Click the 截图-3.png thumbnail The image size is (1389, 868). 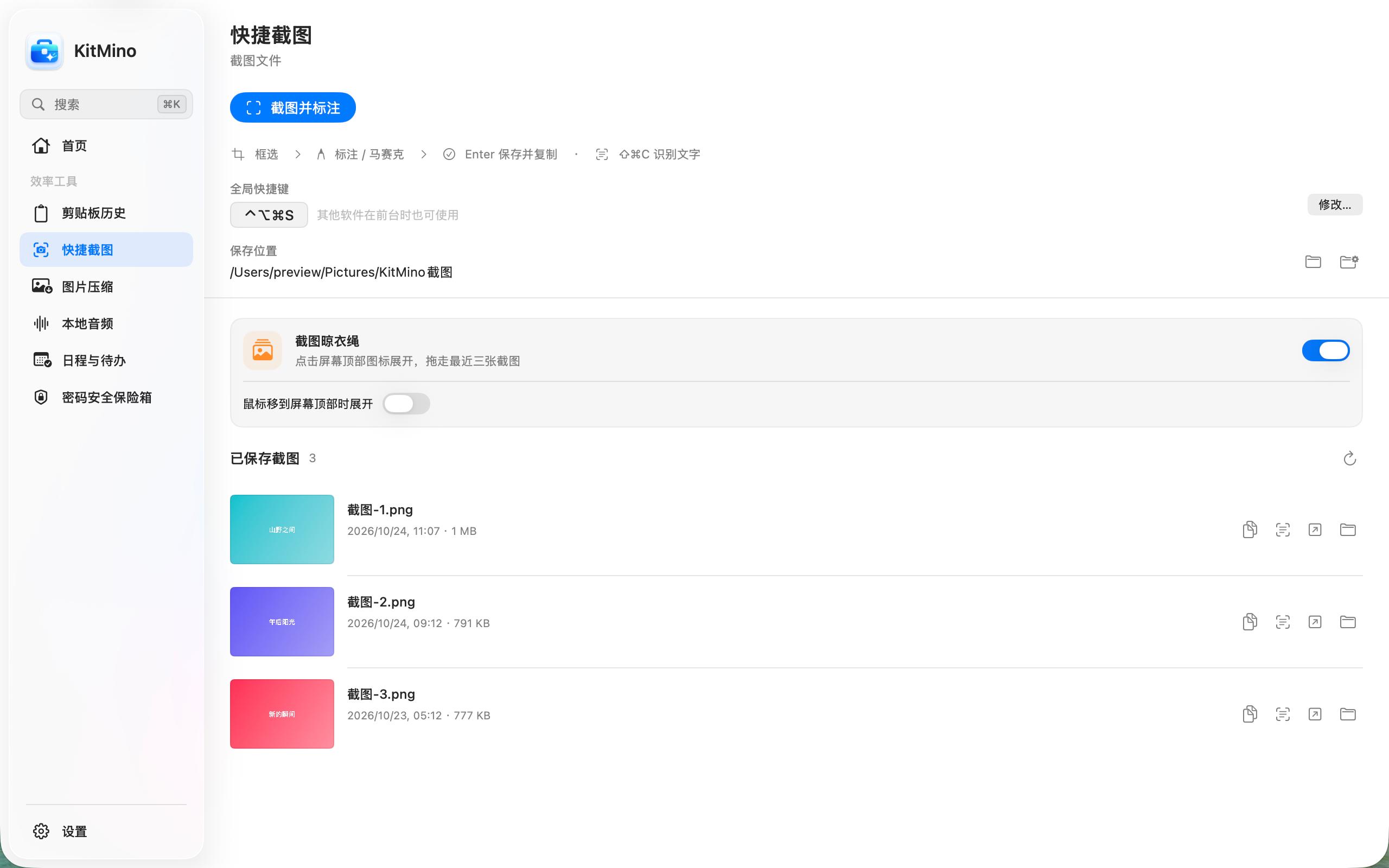(x=282, y=713)
